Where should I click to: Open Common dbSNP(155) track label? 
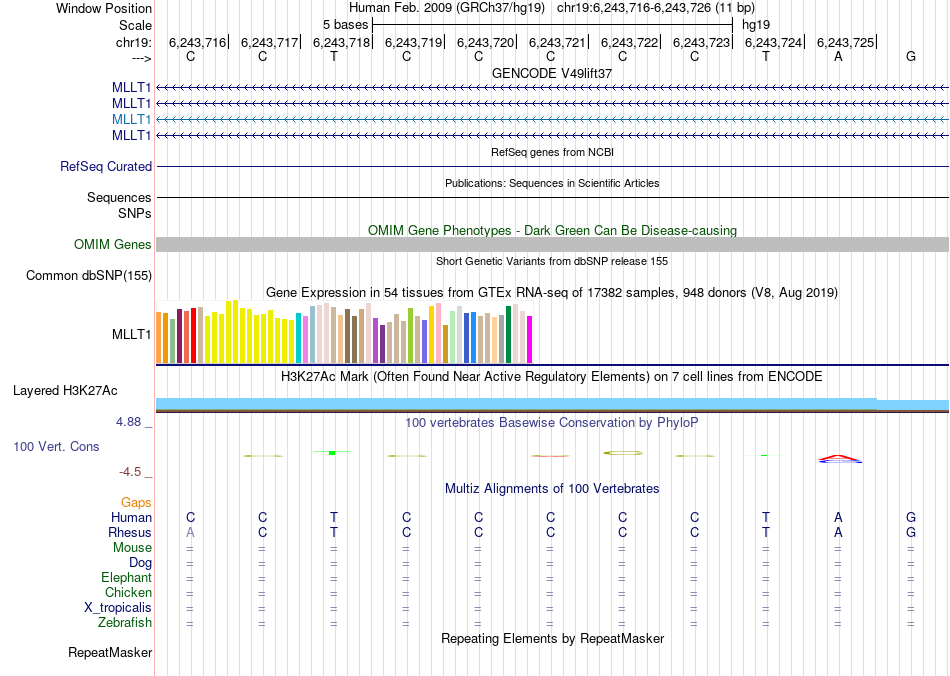89,276
